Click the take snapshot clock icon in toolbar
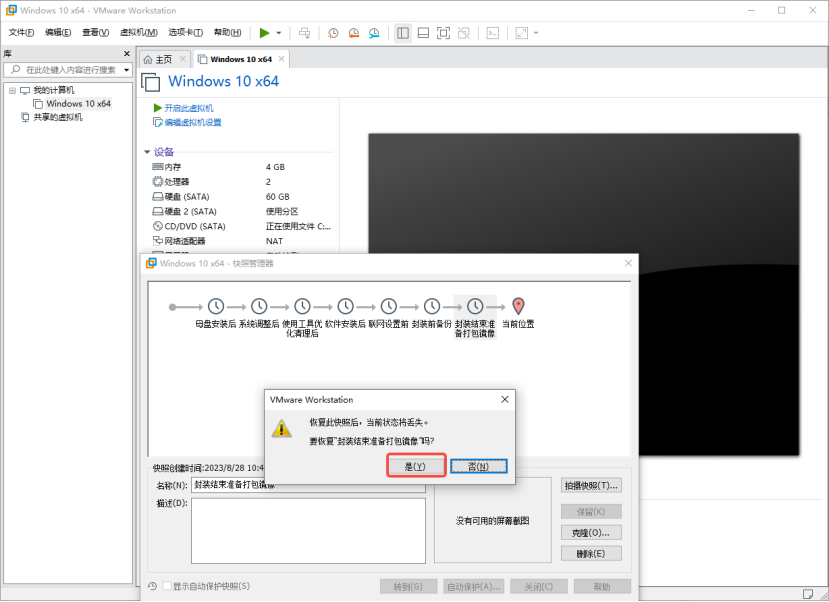The height and width of the screenshot is (602, 829). point(333,33)
